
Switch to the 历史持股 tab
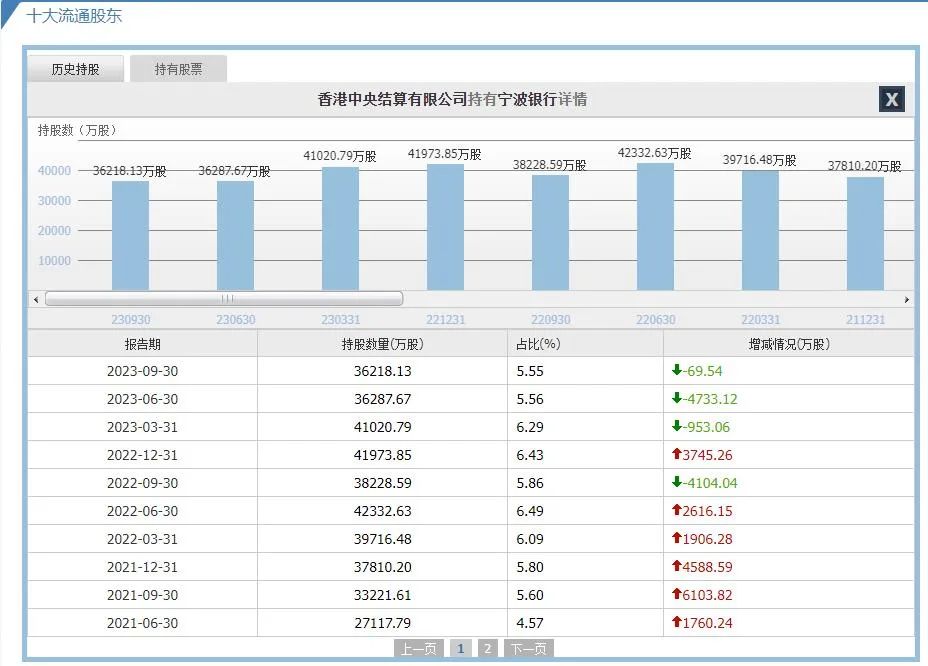(76, 69)
